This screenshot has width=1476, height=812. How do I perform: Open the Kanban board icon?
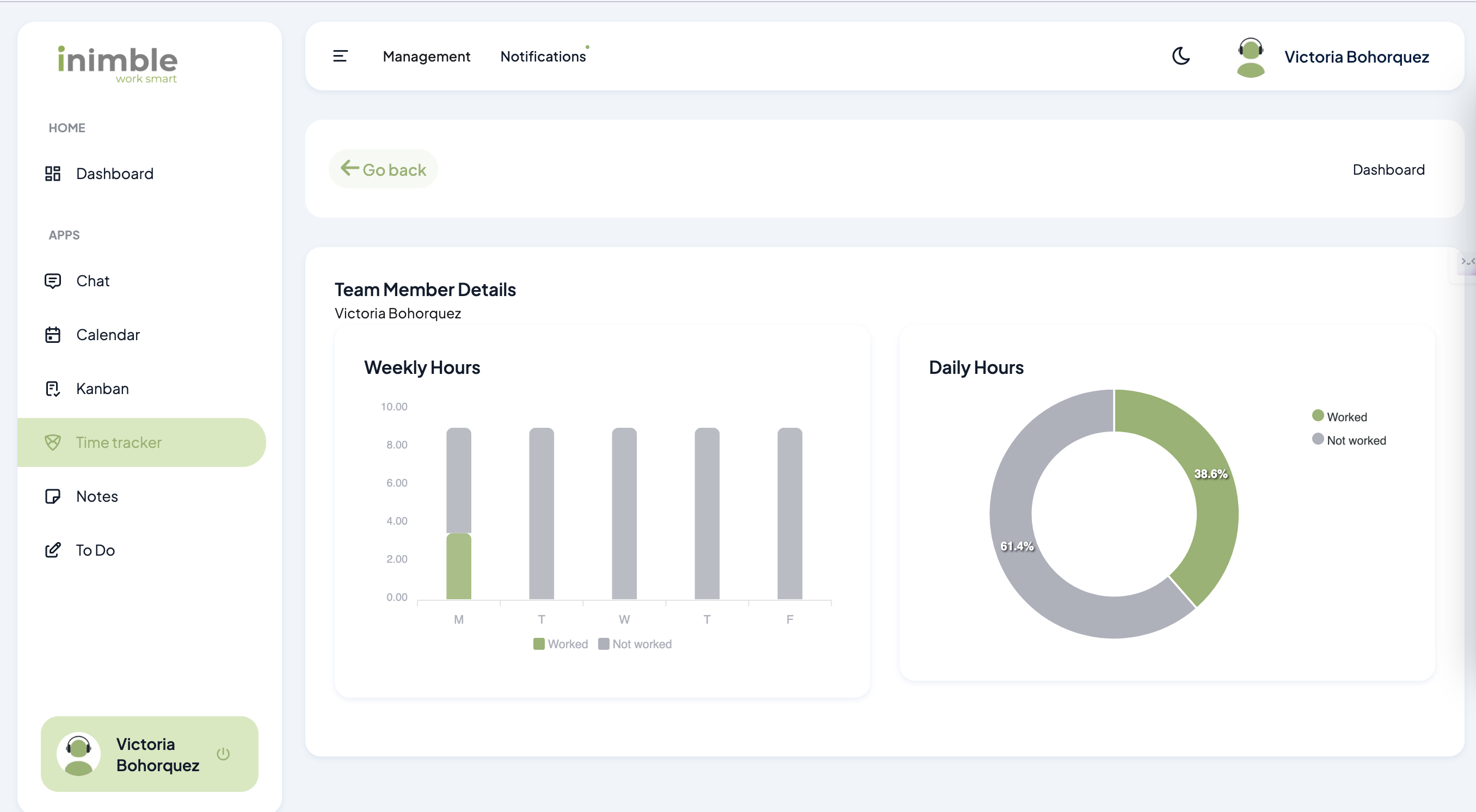click(x=53, y=389)
